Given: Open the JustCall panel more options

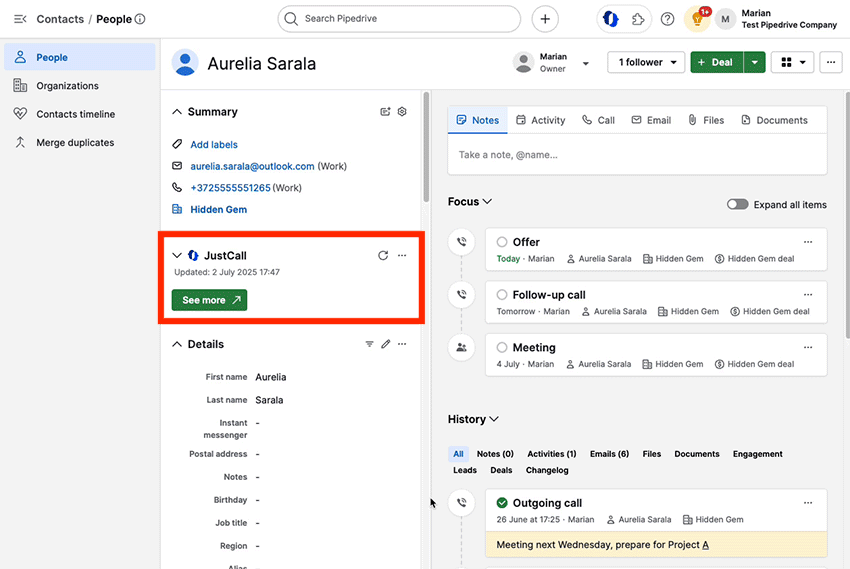Looking at the screenshot, I should click(x=402, y=255).
